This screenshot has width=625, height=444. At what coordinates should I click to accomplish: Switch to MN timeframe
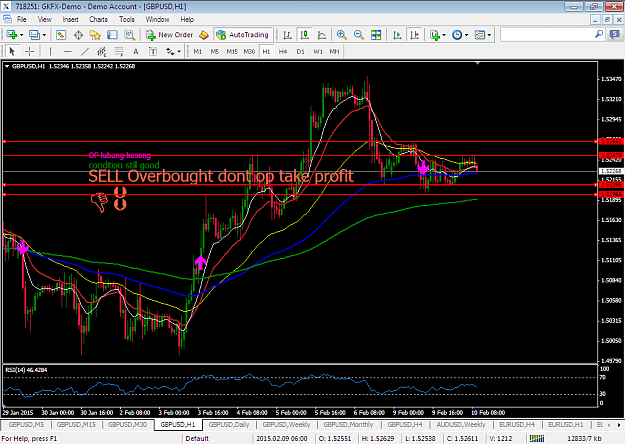coord(334,51)
